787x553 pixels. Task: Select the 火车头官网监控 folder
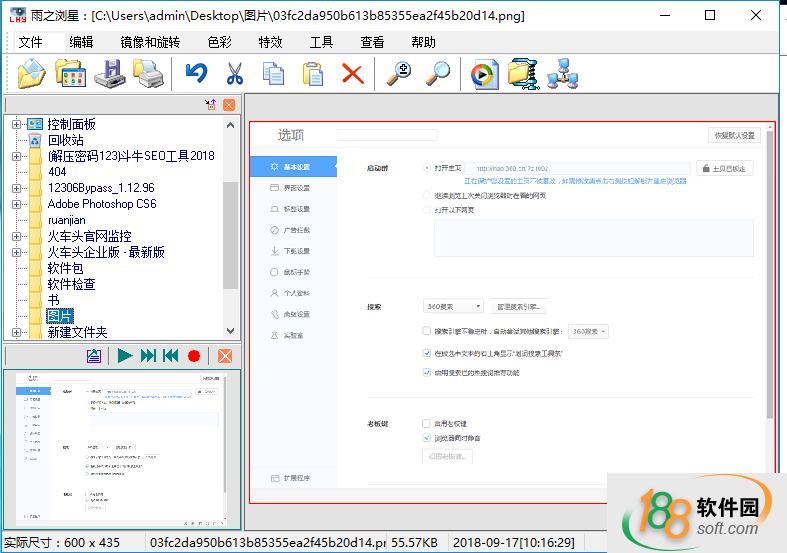point(89,236)
